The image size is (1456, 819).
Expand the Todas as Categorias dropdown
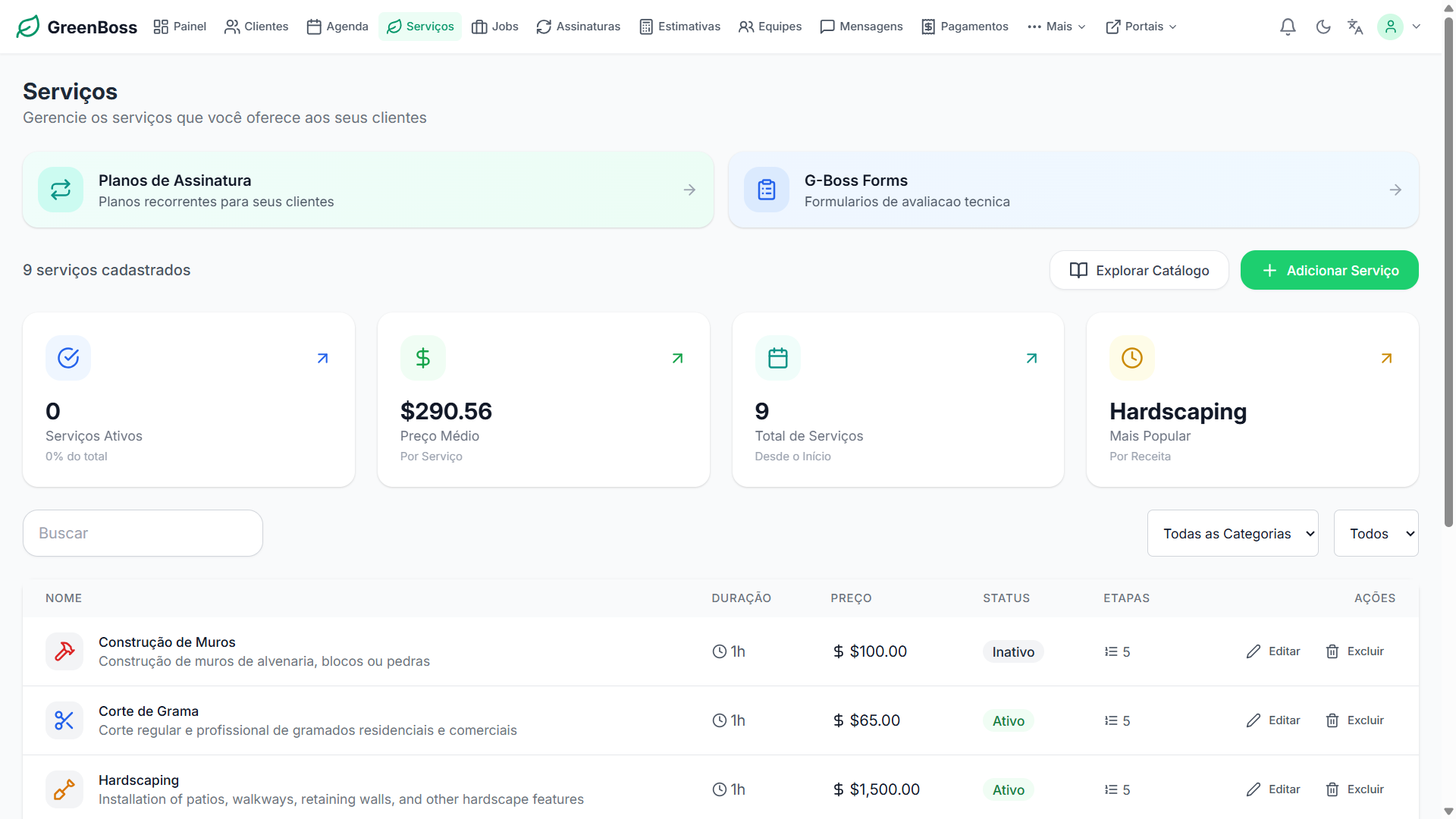[x=1232, y=533]
